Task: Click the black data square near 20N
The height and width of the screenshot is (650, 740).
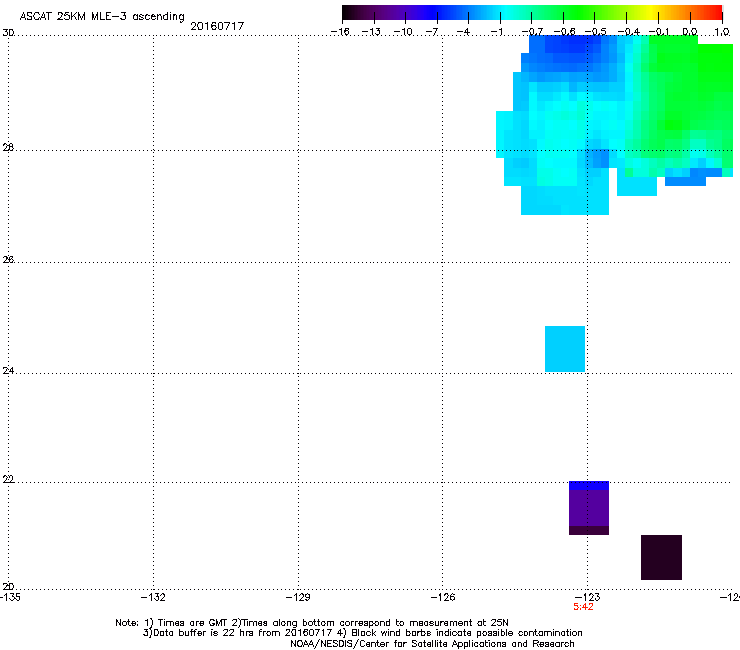Action: [661, 557]
